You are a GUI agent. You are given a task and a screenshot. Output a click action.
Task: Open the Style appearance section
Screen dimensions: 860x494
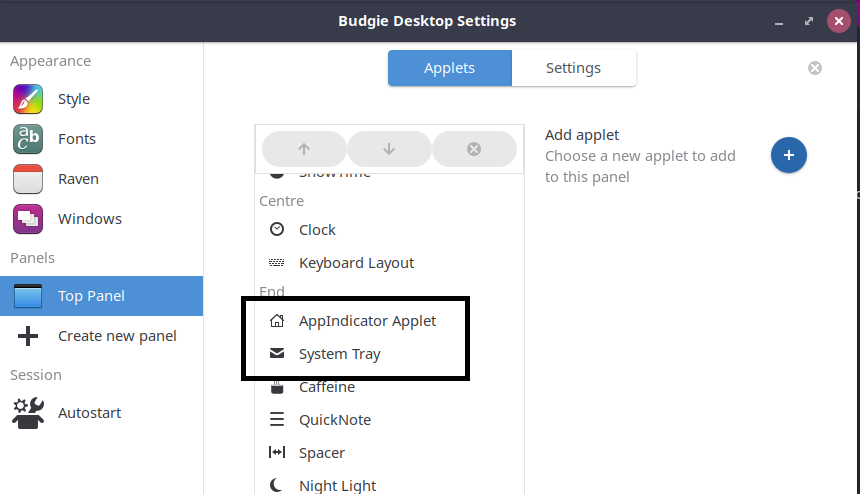pos(73,99)
